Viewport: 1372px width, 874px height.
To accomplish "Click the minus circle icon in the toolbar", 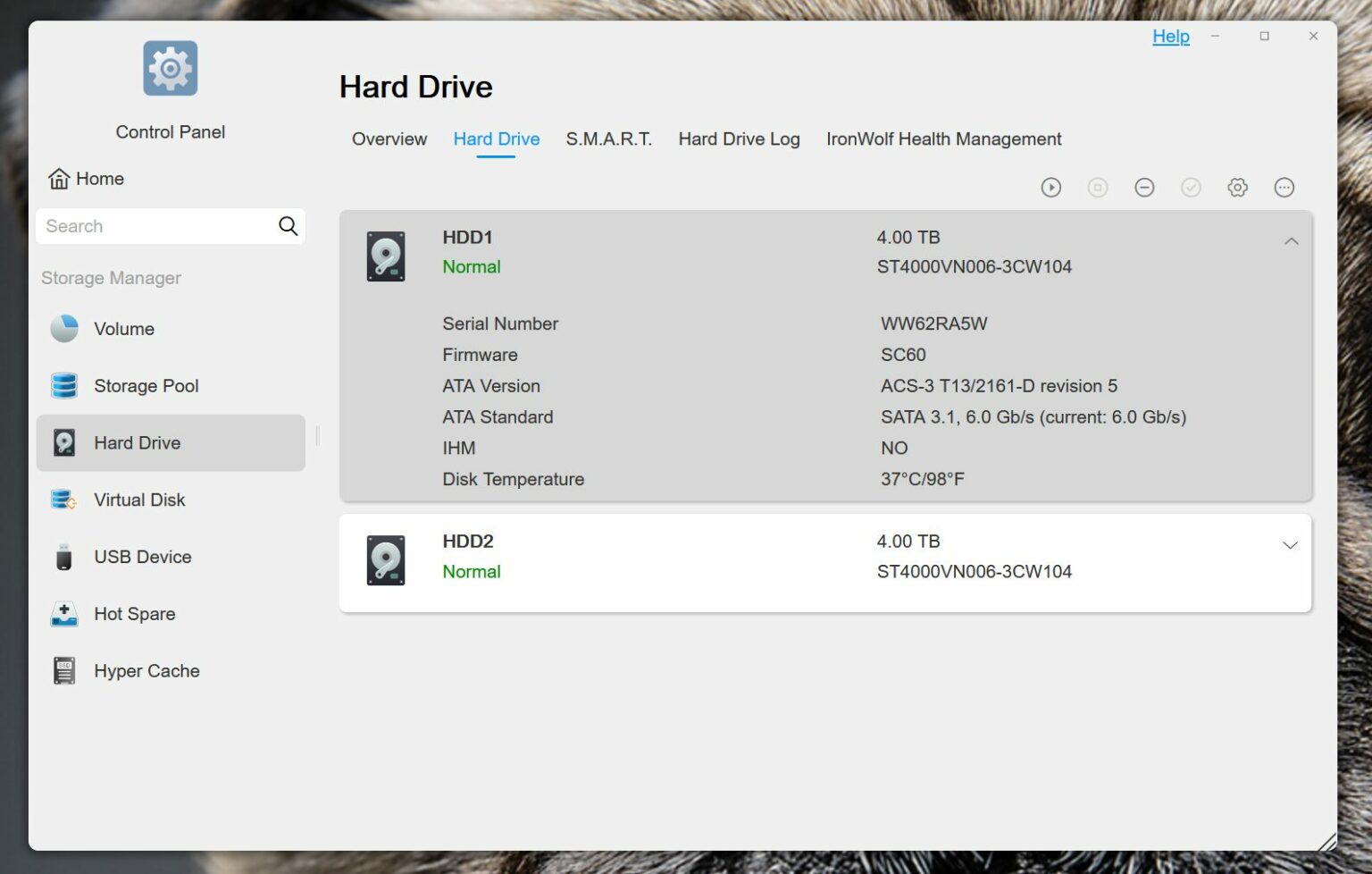I will click(1144, 188).
